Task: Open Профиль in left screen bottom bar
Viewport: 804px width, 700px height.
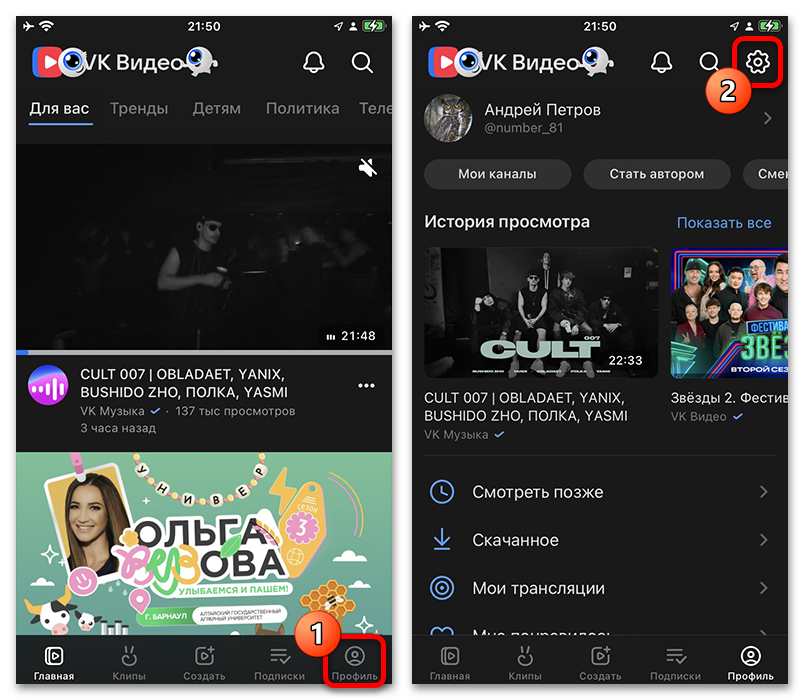Action: click(x=354, y=664)
